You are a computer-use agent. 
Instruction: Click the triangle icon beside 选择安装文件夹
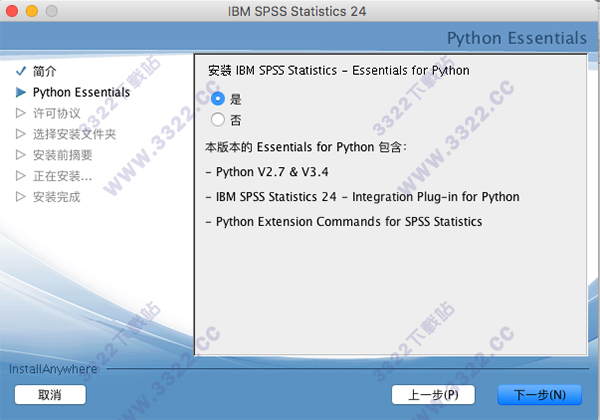21,134
